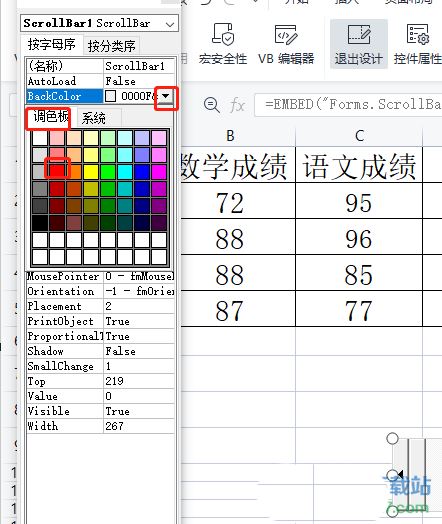Click the formula bar input with =EMBED
Viewport: 442px width, 524px height.
click(x=348, y=105)
